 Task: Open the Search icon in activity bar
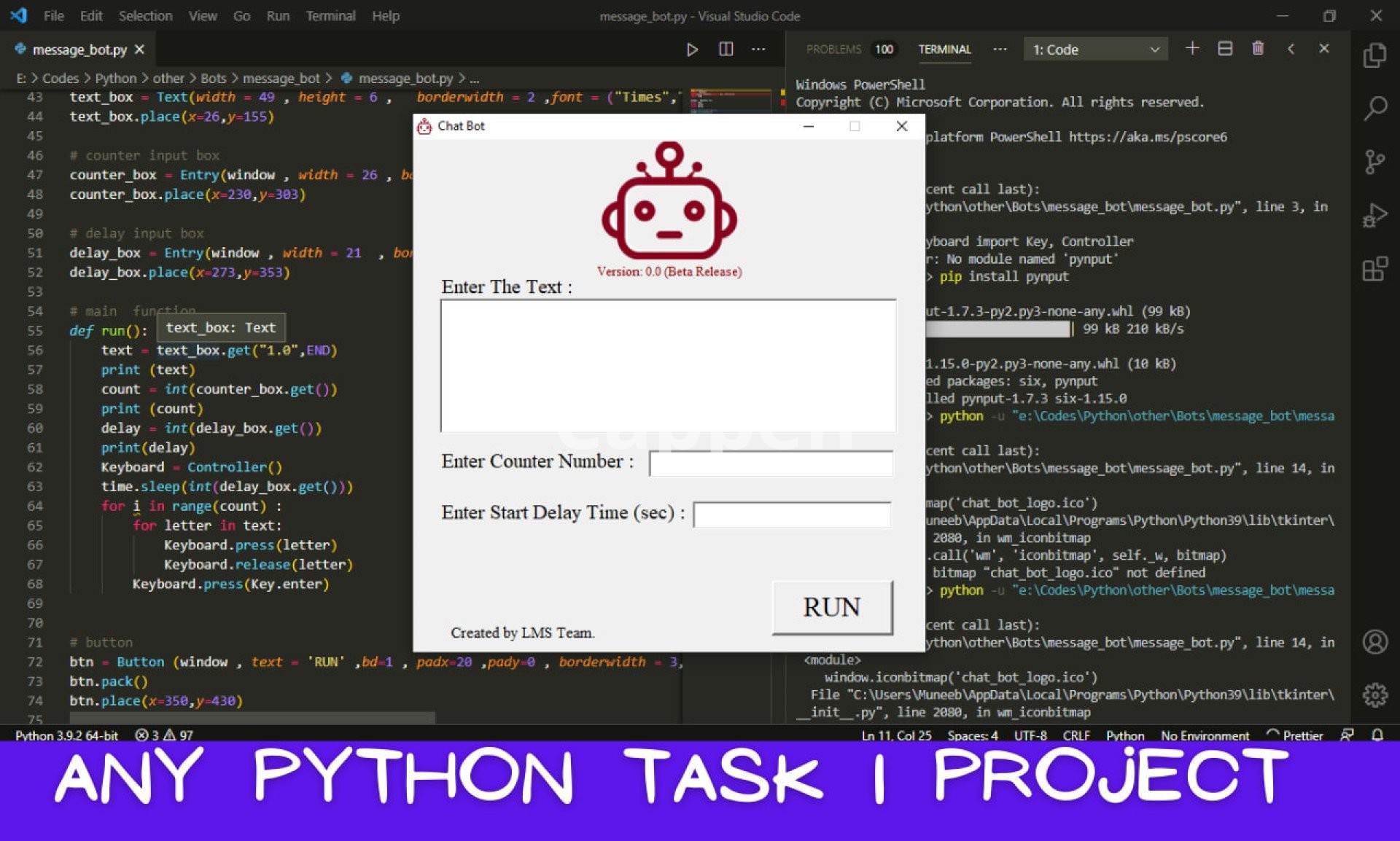coord(1374,109)
